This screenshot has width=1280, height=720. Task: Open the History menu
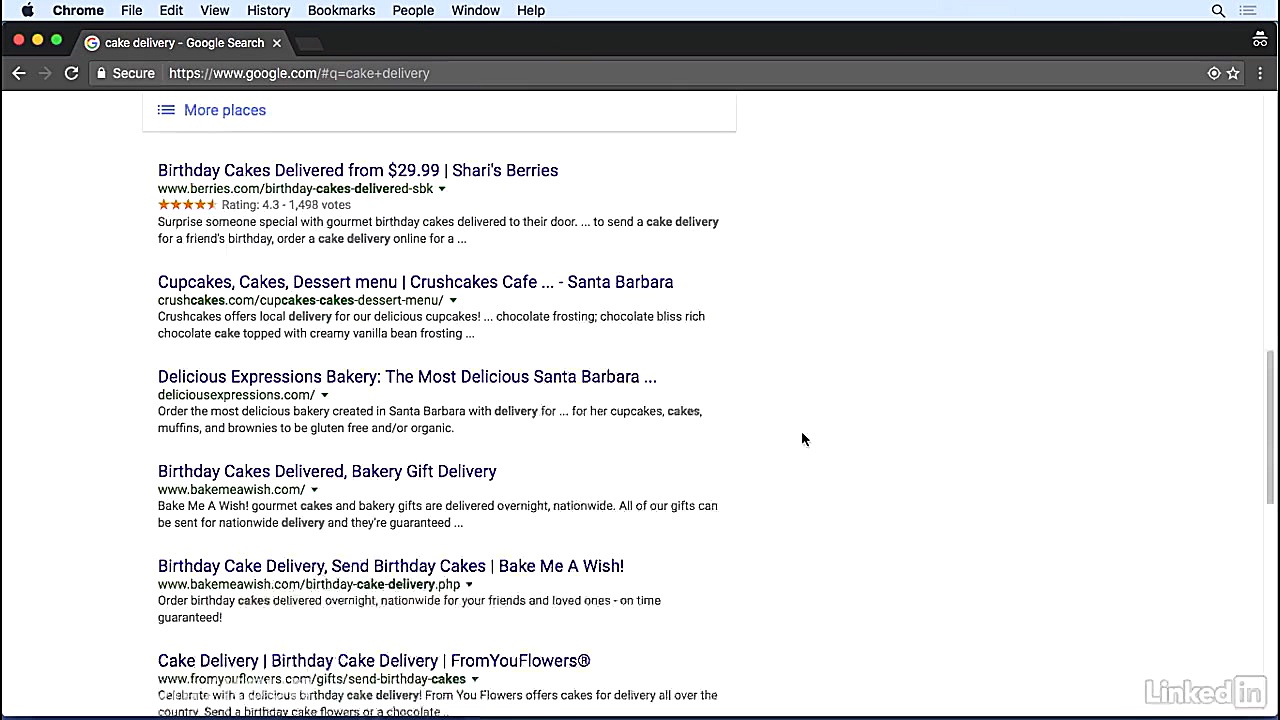tap(268, 10)
